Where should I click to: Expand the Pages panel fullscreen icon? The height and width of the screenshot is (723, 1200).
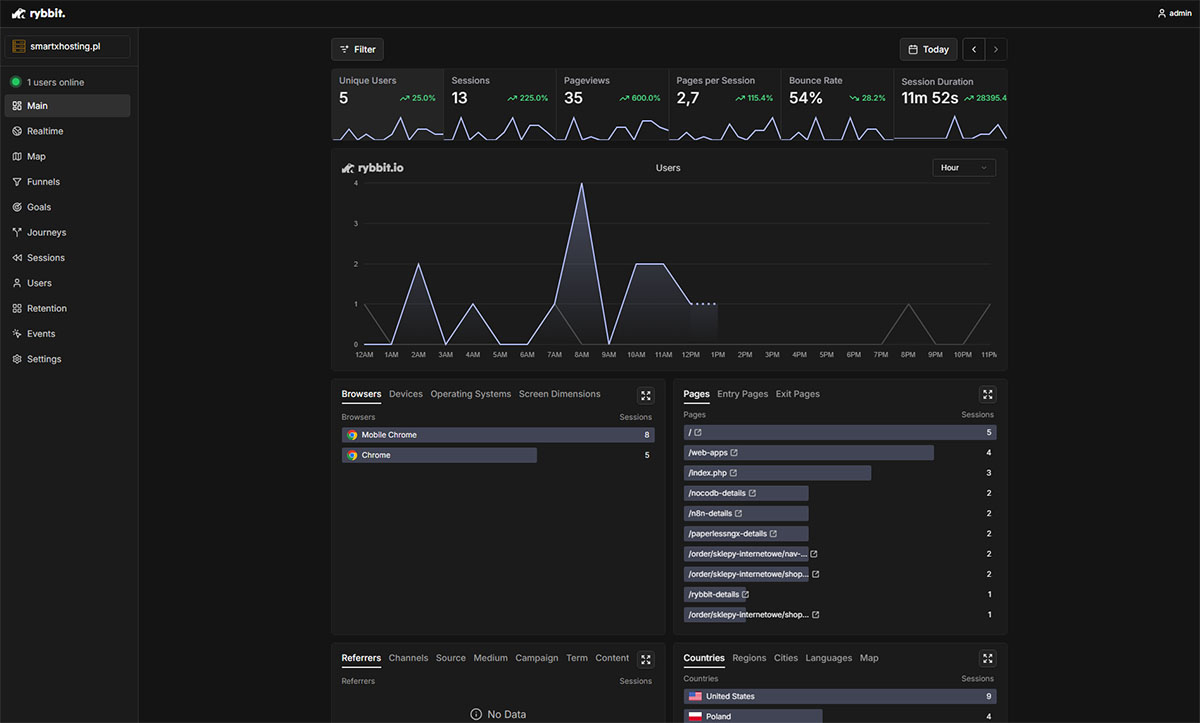pos(987,395)
